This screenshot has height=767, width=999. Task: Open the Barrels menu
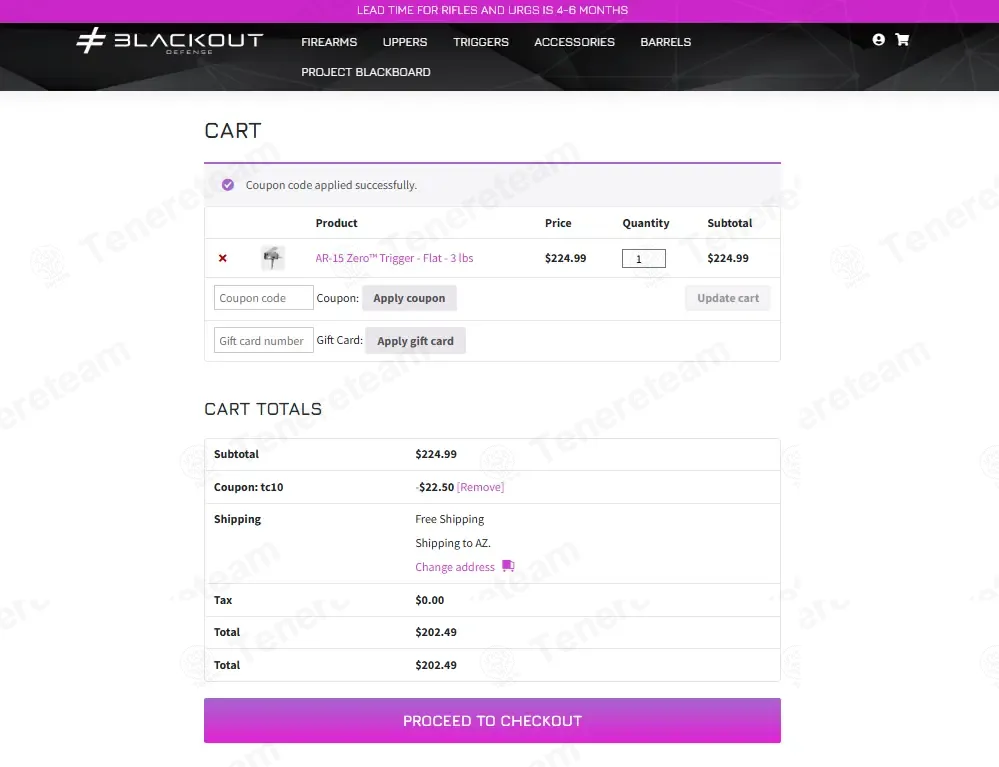[665, 42]
